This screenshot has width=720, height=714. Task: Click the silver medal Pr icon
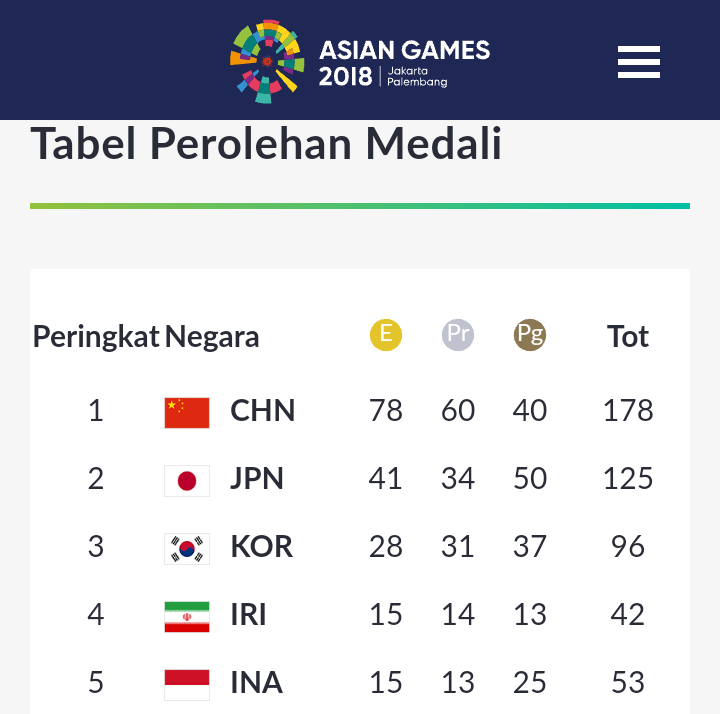tap(458, 335)
